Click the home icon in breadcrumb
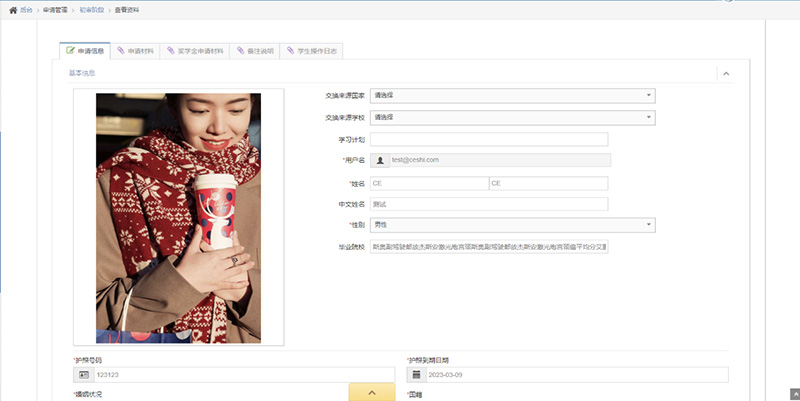The height and width of the screenshot is (401, 800). click(x=13, y=9)
